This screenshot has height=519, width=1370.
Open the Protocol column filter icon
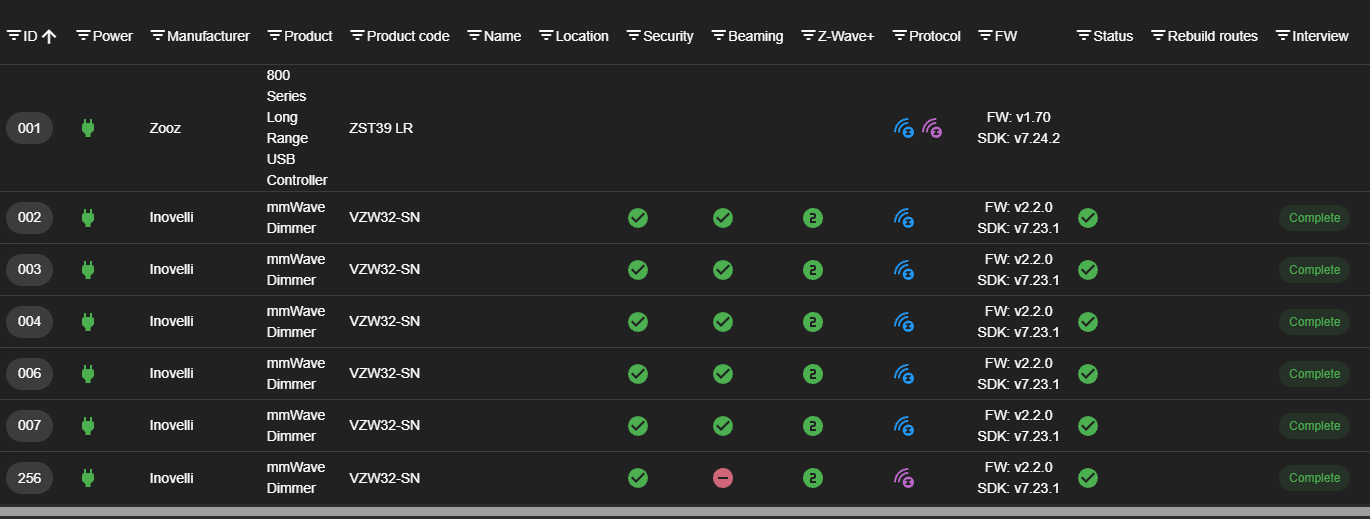(x=899, y=36)
